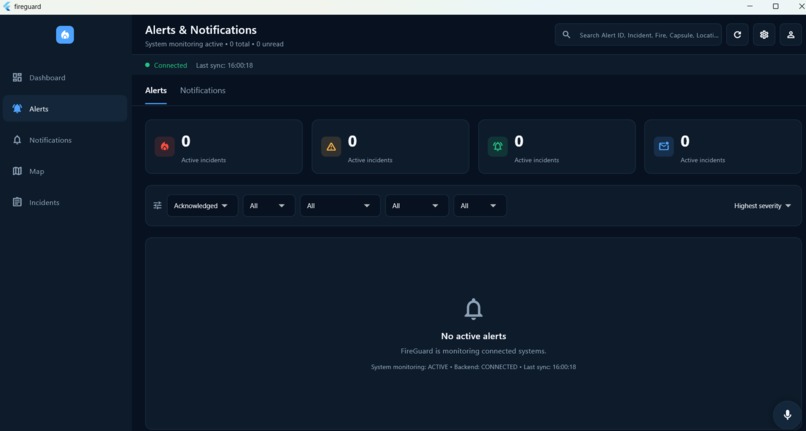Click the yellow warning triangle icon
The height and width of the screenshot is (431, 806).
coord(331,147)
